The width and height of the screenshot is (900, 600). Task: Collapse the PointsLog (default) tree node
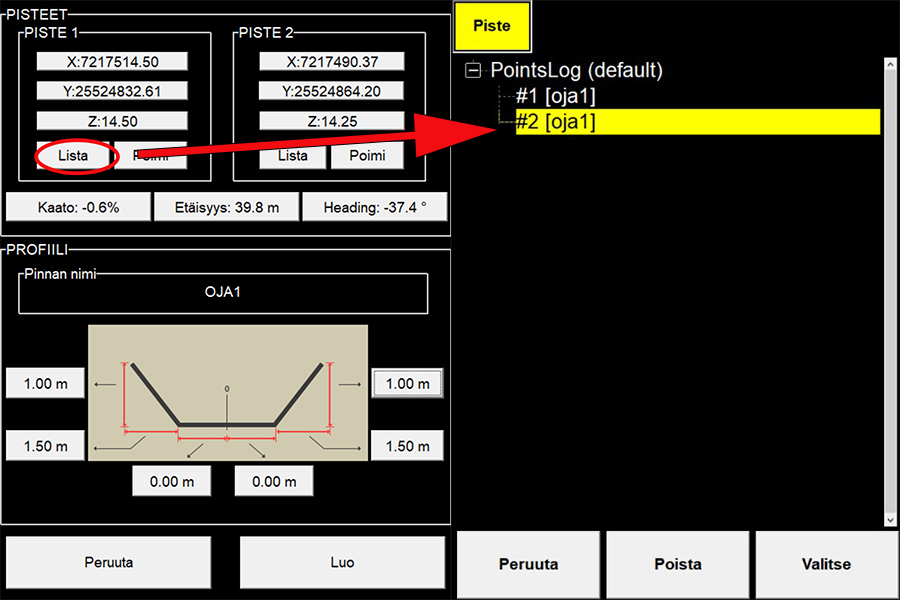474,71
